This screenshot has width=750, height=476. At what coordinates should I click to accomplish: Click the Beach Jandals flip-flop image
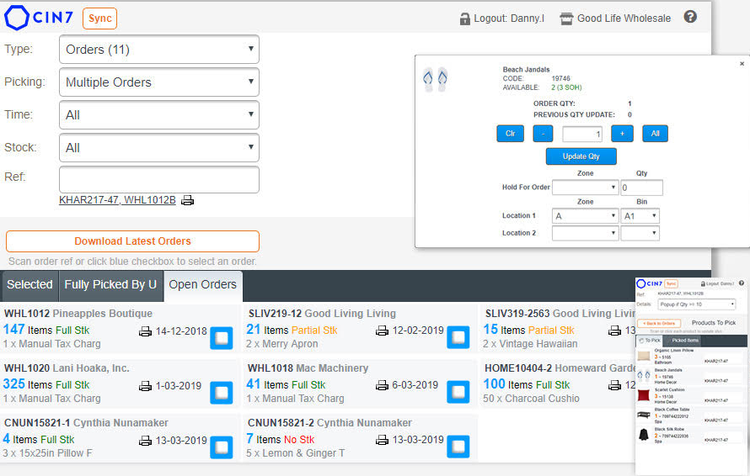435,78
